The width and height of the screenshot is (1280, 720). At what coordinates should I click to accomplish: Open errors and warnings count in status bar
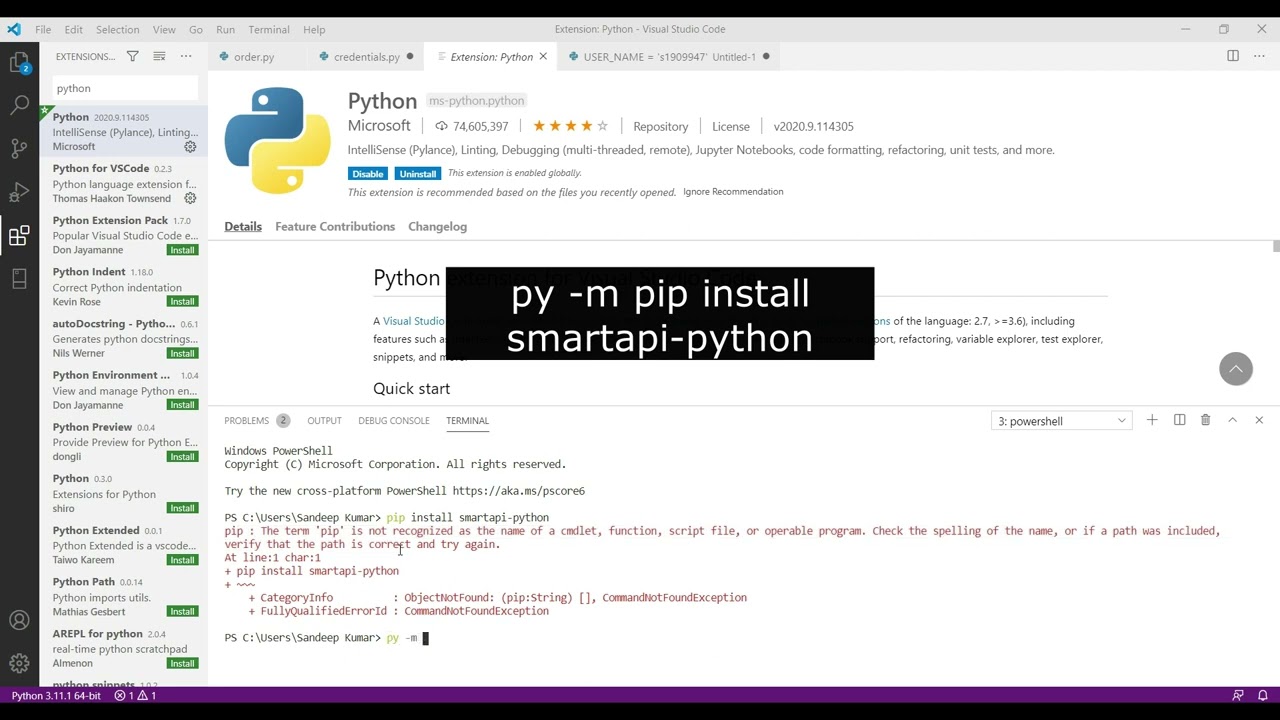click(x=135, y=695)
